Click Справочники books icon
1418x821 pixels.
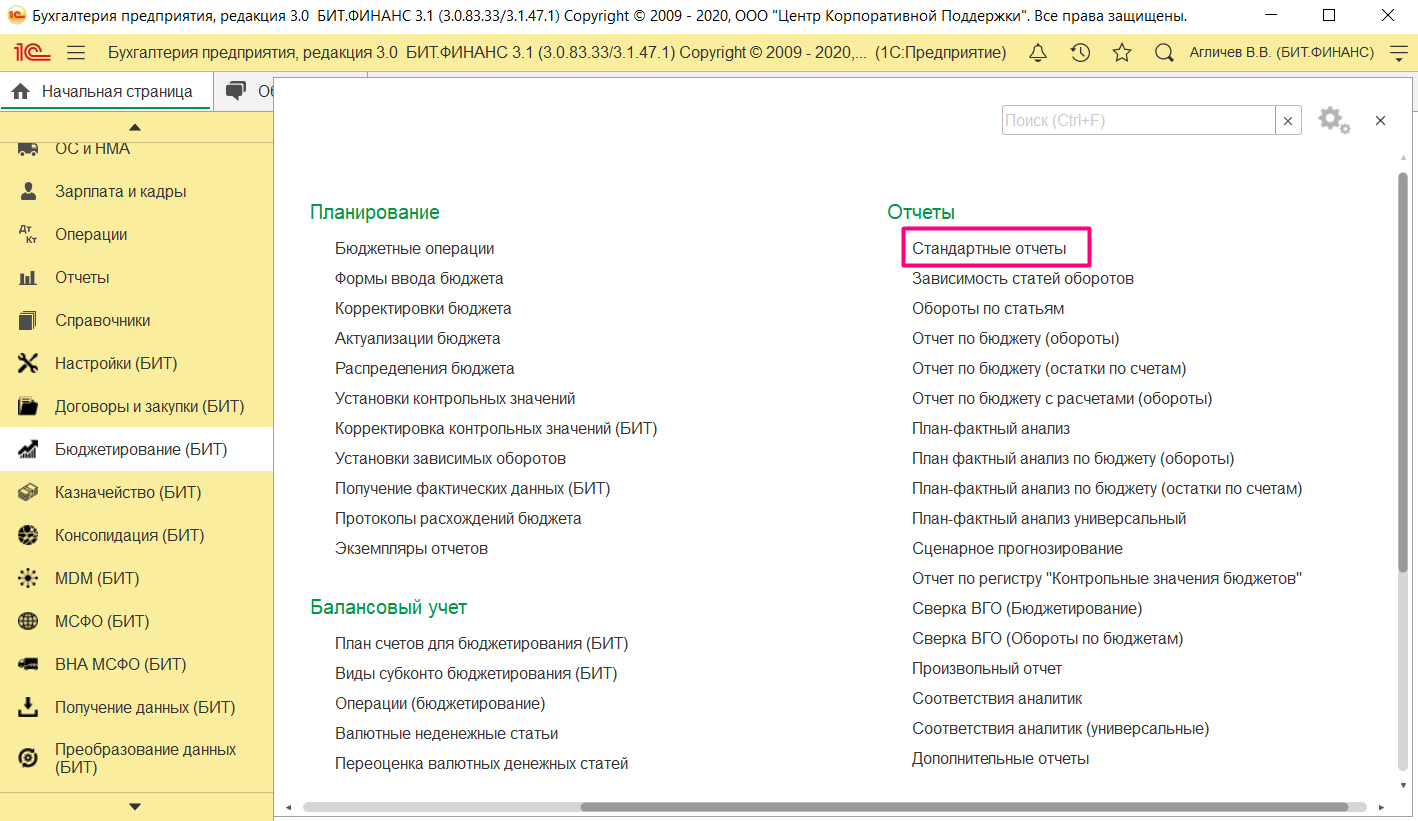[x=28, y=320]
